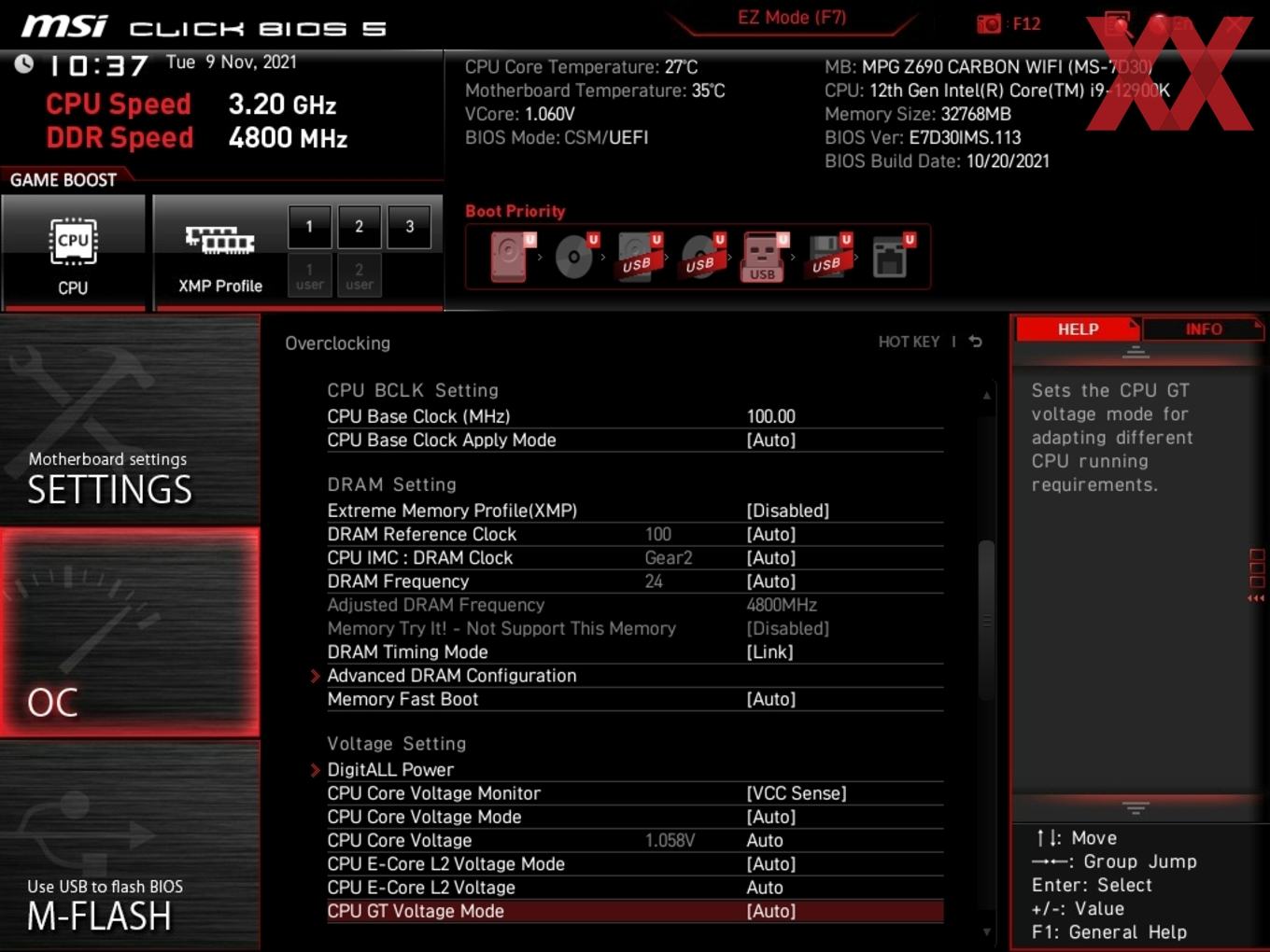
Task: Select XMP user profile 1
Action: click(309, 275)
